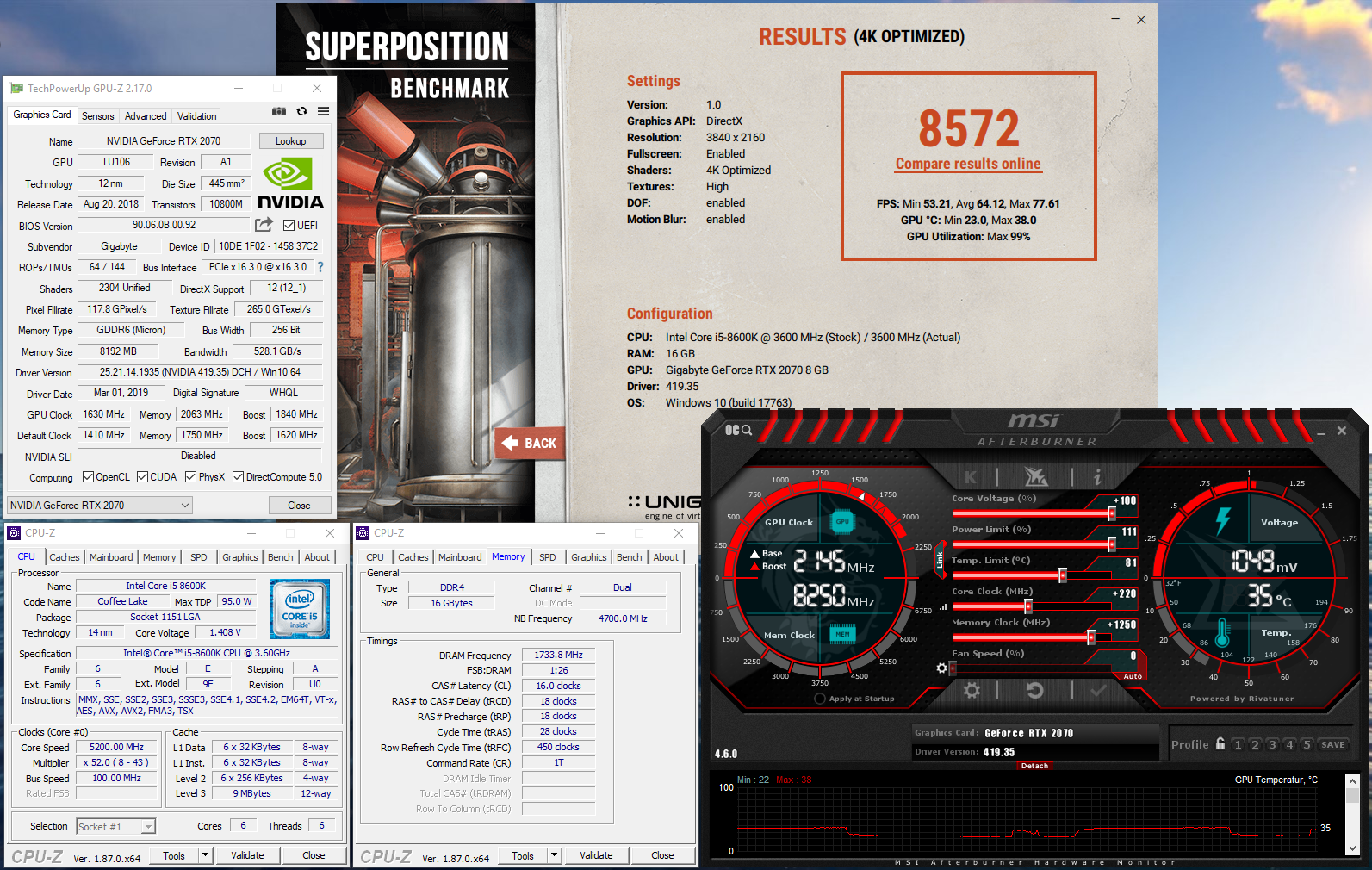Click the Temp. Limit slider handle

[1063, 575]
